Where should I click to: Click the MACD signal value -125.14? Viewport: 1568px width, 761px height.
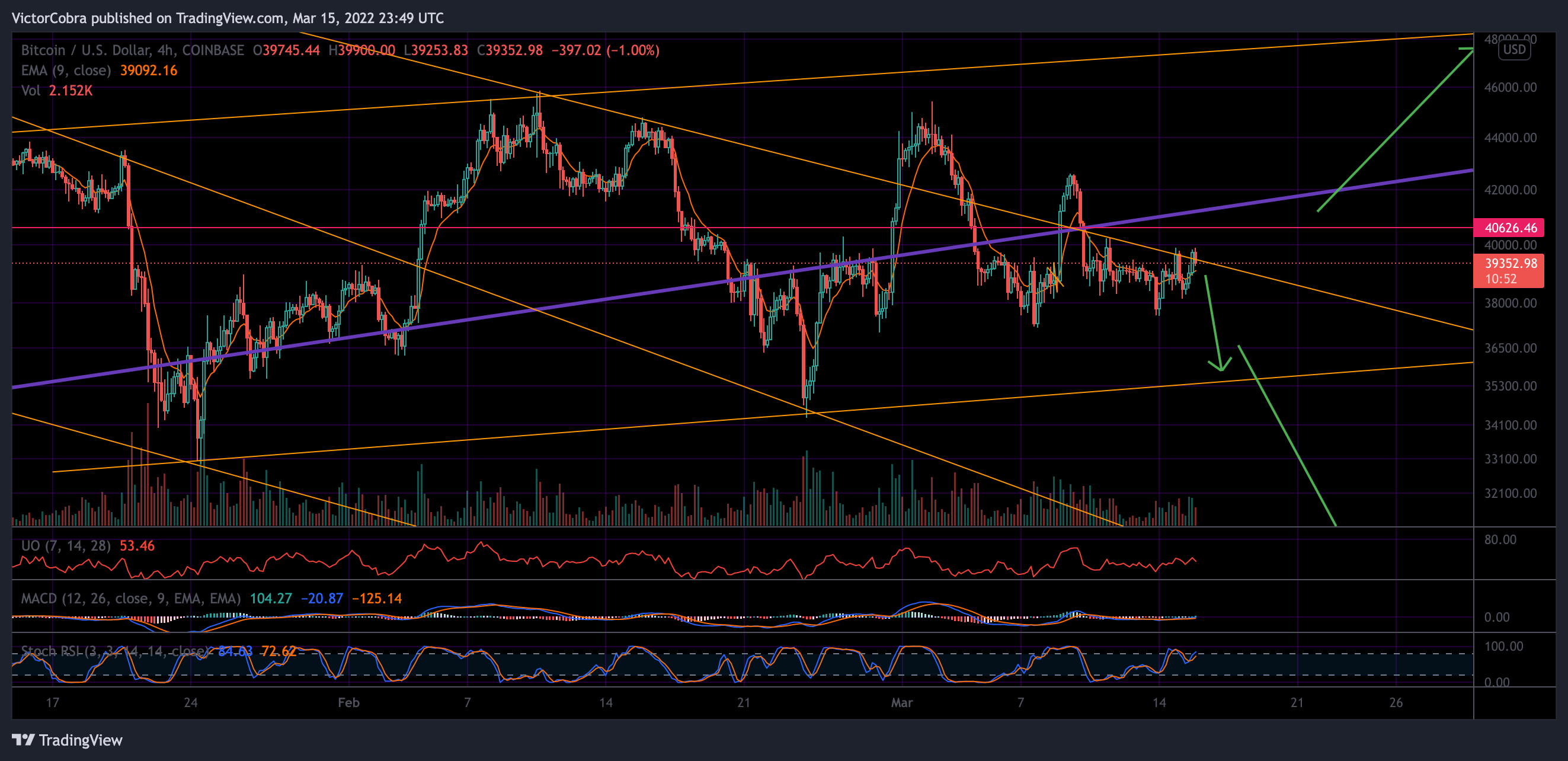click(x=377, y=599)
